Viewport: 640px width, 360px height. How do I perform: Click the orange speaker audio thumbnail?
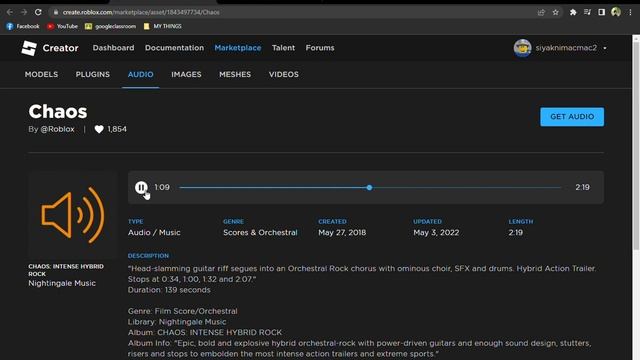point(73,215)
